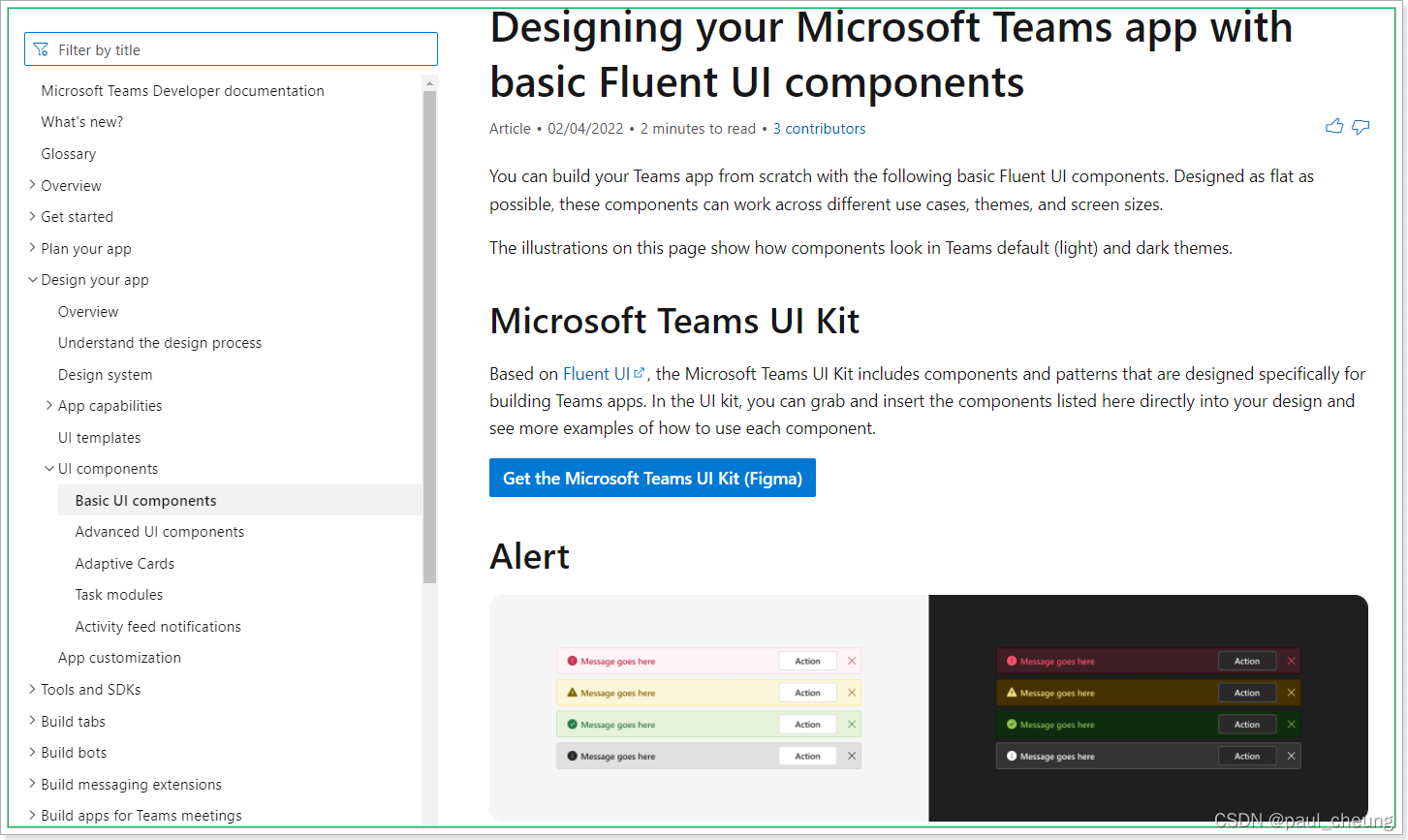The height and width of the screenshot is (840, 1408).
Task: Collapse the Design your app section
Action: 32,279
